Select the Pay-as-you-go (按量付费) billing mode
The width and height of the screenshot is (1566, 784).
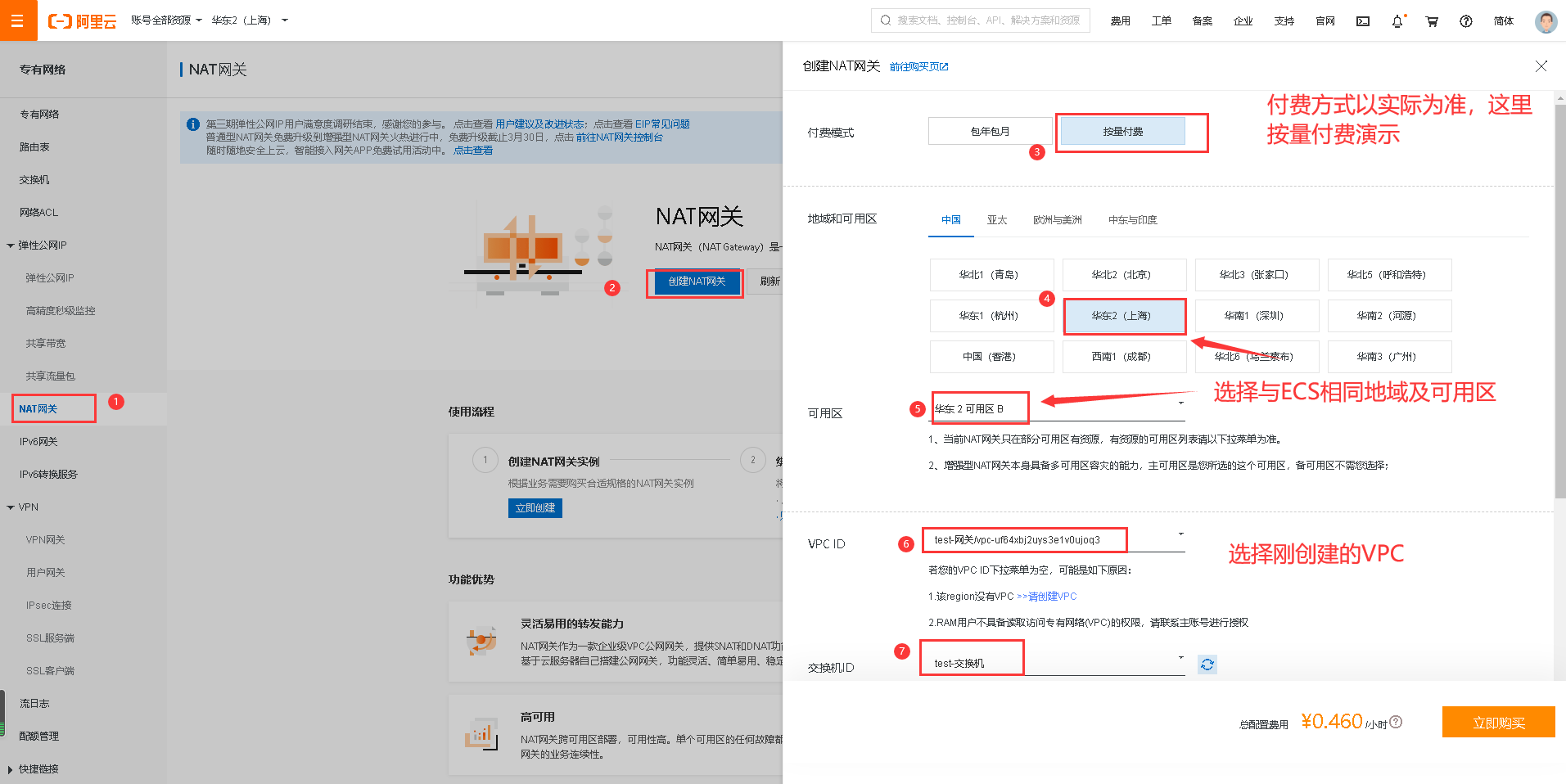(x=1122, y=131)
